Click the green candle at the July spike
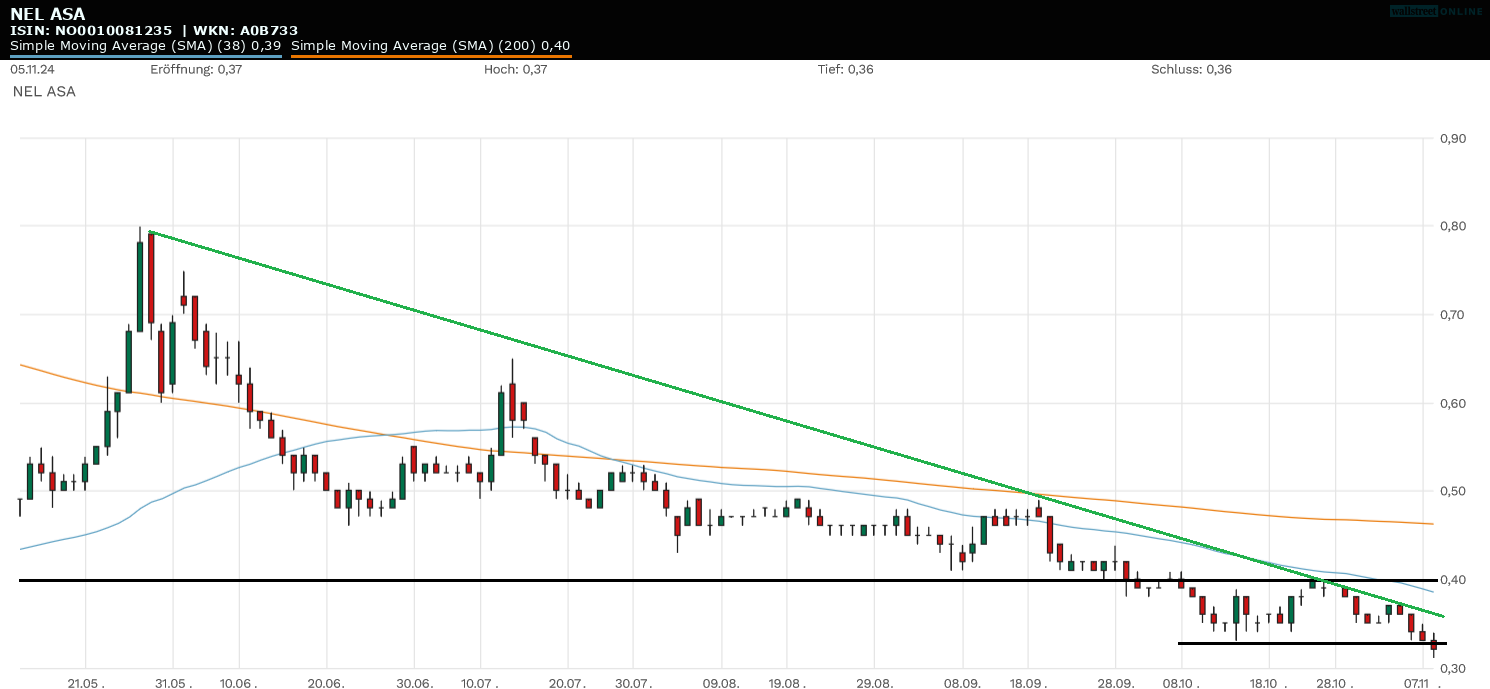This screenshot has height=689, width=1490. click(x=501, y=423)
